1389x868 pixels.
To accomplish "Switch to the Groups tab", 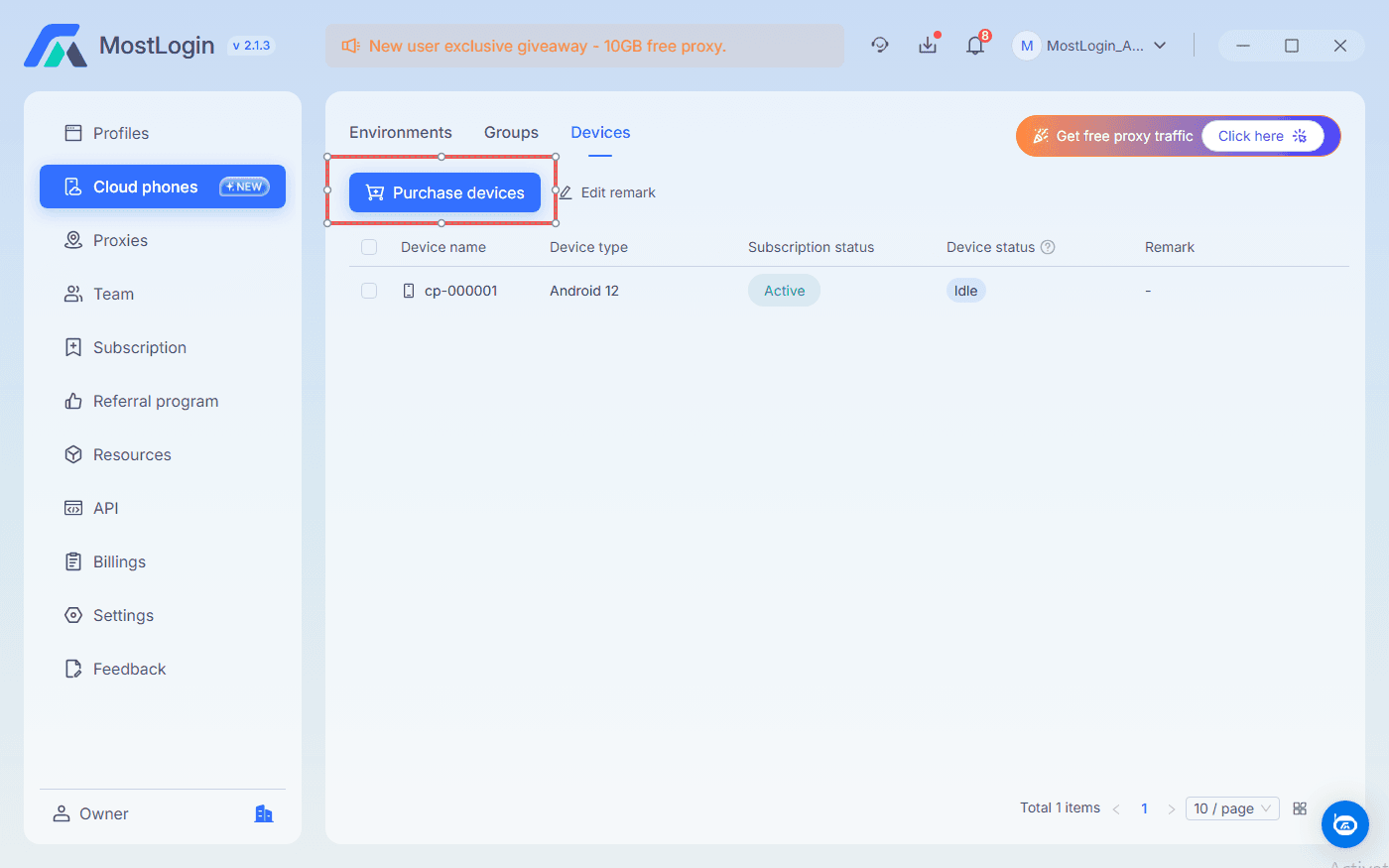I will [511, 132].
